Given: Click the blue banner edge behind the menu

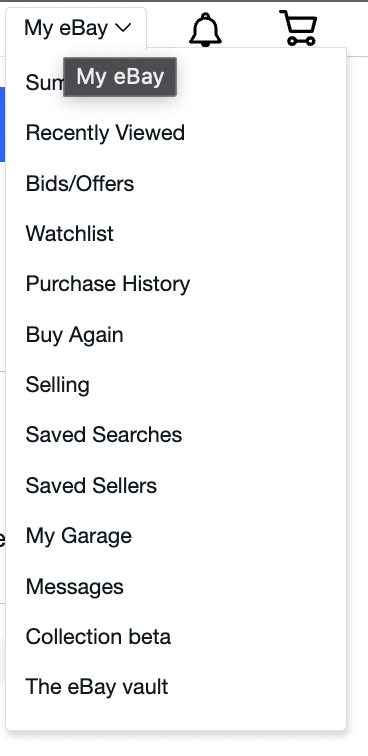Looking at the screenshot, I should coord(2,124).
